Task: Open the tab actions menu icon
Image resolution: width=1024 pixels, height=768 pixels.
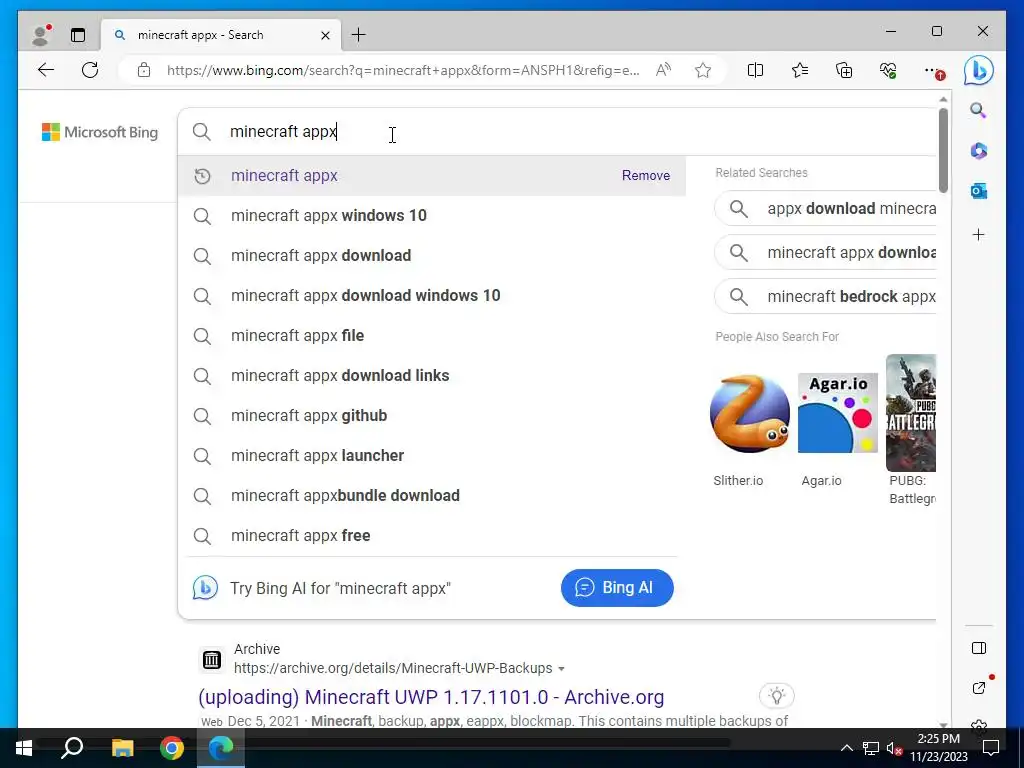Action: (x=78, y=35)
